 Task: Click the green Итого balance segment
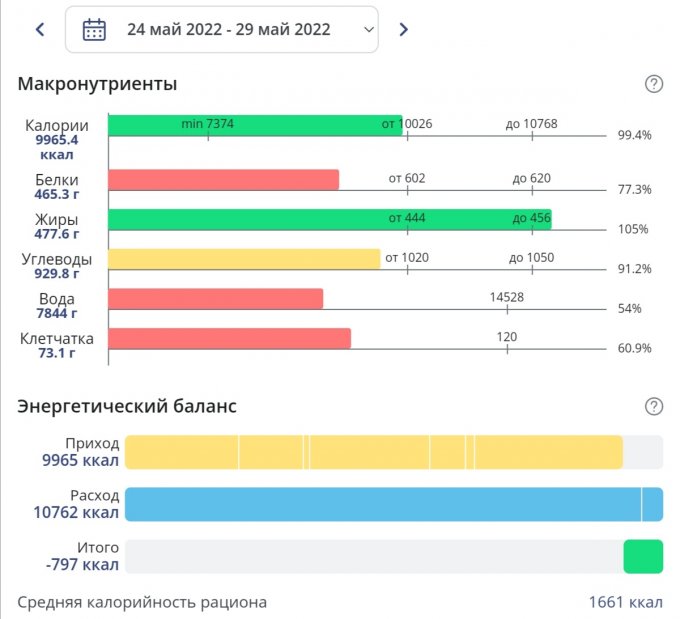[x=643, y=557]
